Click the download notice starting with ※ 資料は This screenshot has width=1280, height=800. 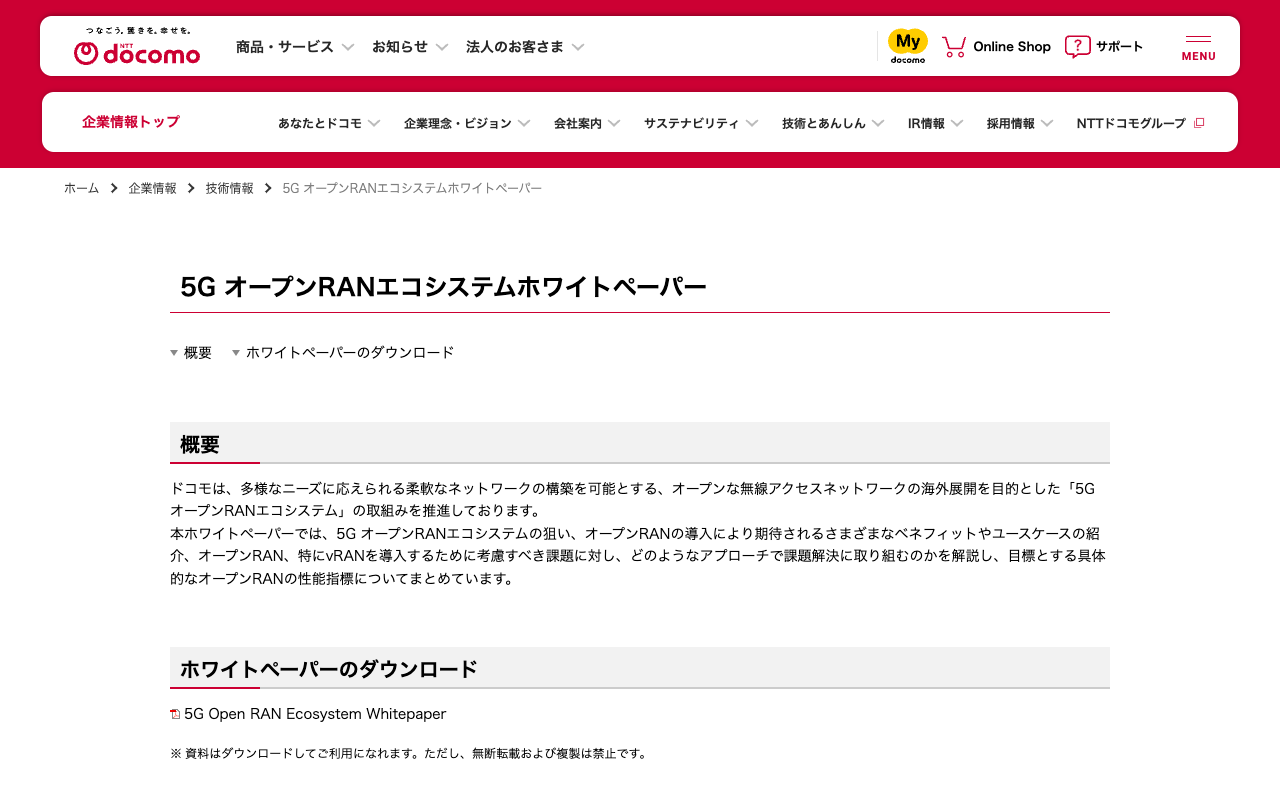[409, 753]
